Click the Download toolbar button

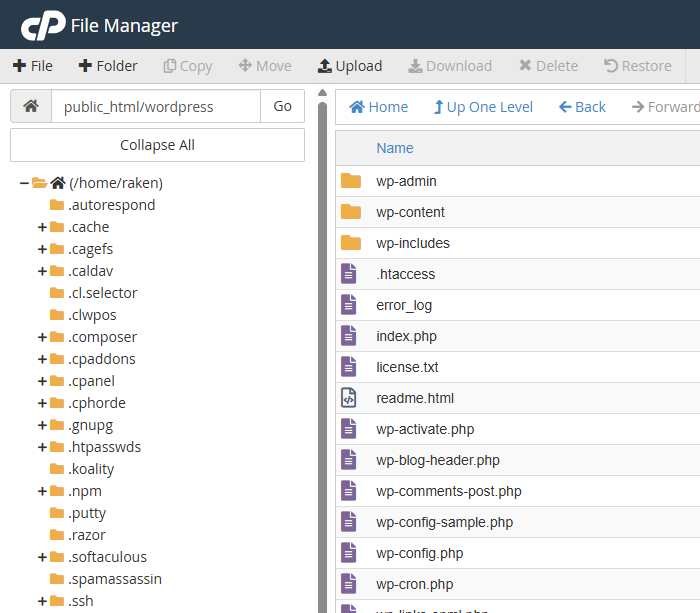tap(450, 66)
